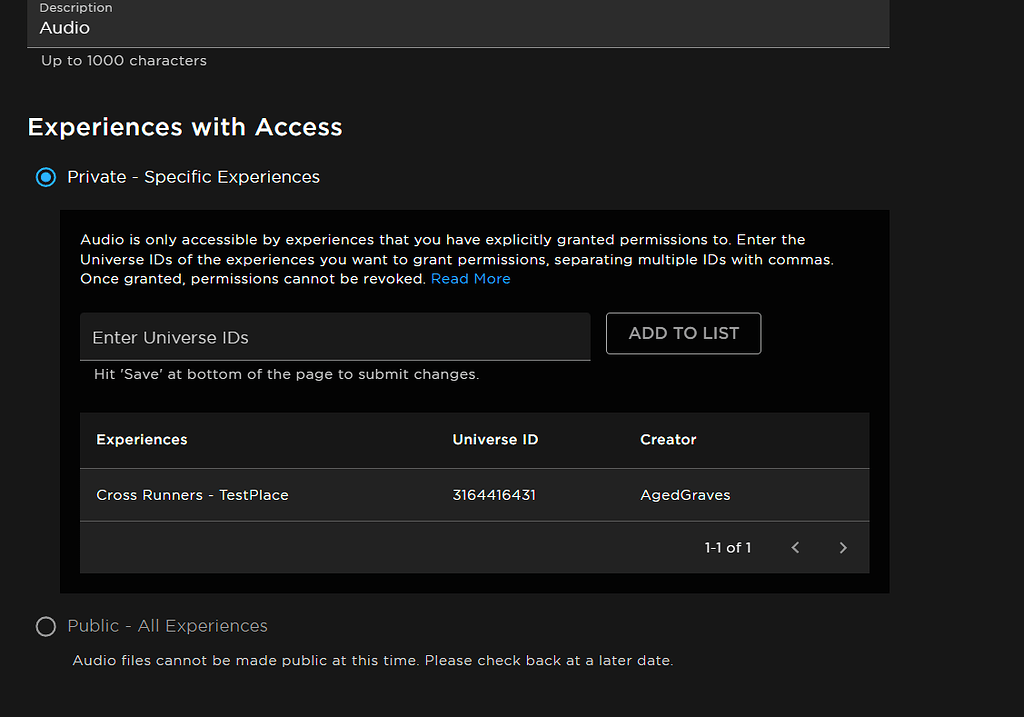Image resolution: width=1024 pixels, height=717 pixels.
Task: Click the Universe ID value 3164416431
Action: pos(494,495)
